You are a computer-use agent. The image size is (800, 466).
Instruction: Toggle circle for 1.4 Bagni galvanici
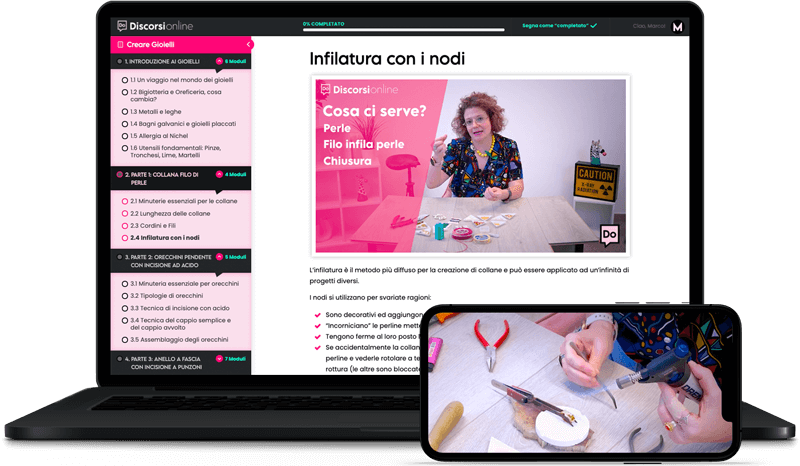pos(124,124)
